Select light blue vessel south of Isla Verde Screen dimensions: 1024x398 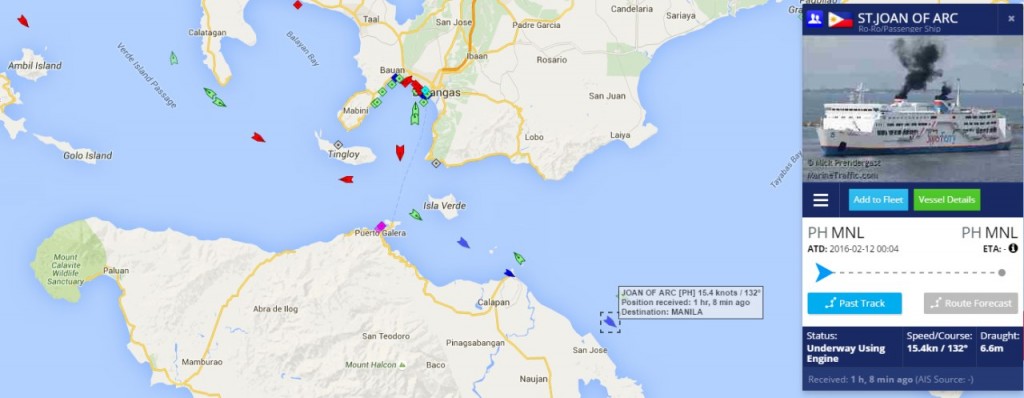(x=463, y=242)
